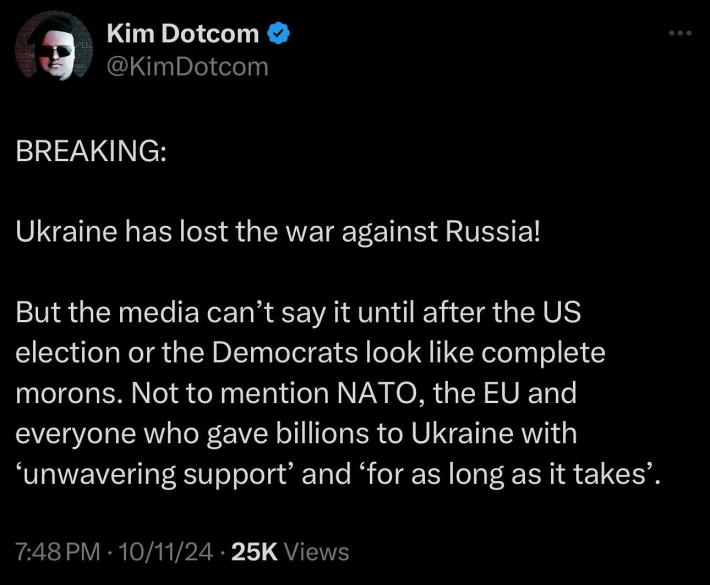710x585 pixels.
Task: Click the blue verified checkmark badge
Action: pos(279,34)
